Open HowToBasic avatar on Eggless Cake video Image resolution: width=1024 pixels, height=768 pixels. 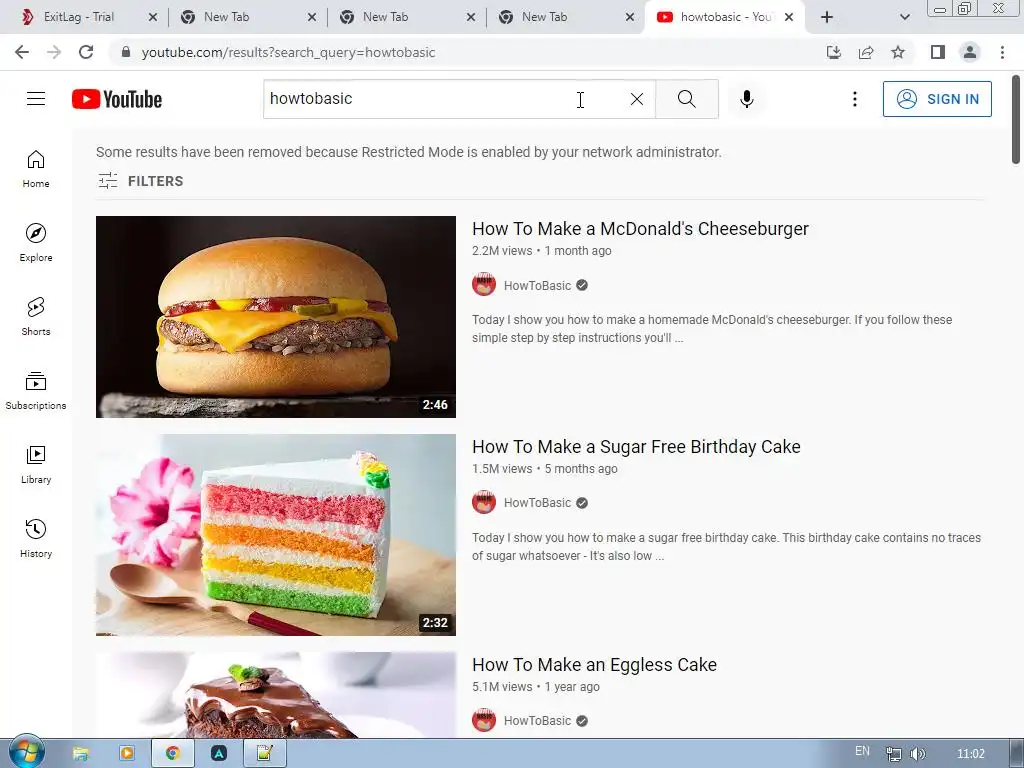coord(484,720)
